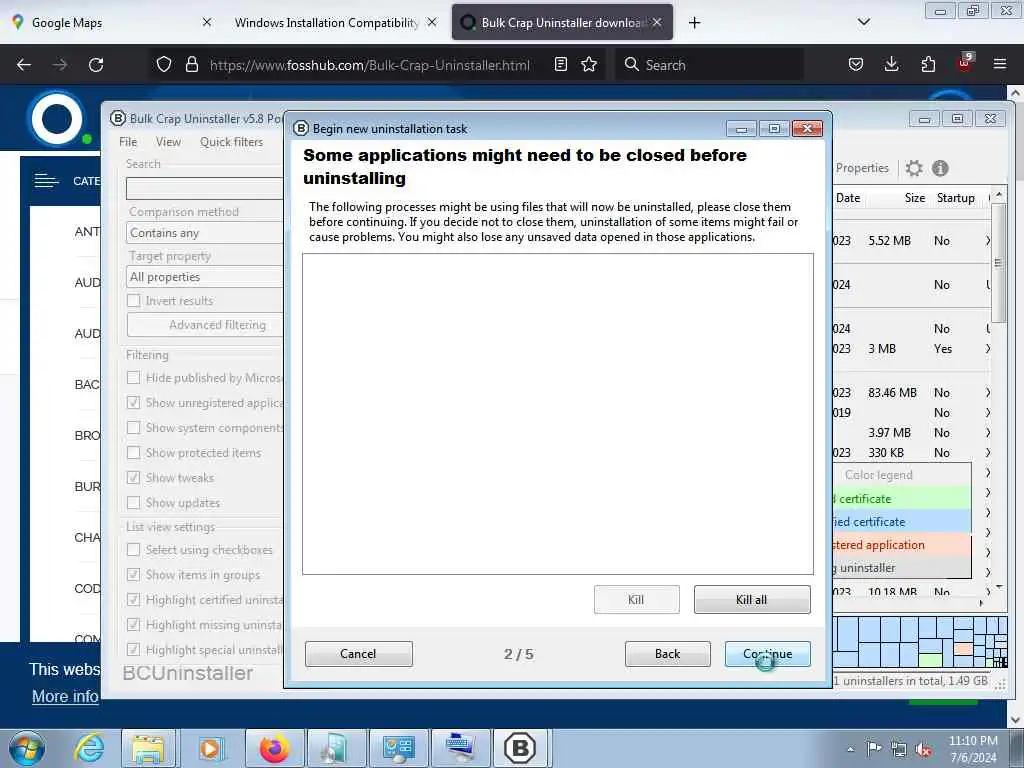Toggle the Show updates checkbox
Screen dimensions: 1024x768
(x=134, y=503)
